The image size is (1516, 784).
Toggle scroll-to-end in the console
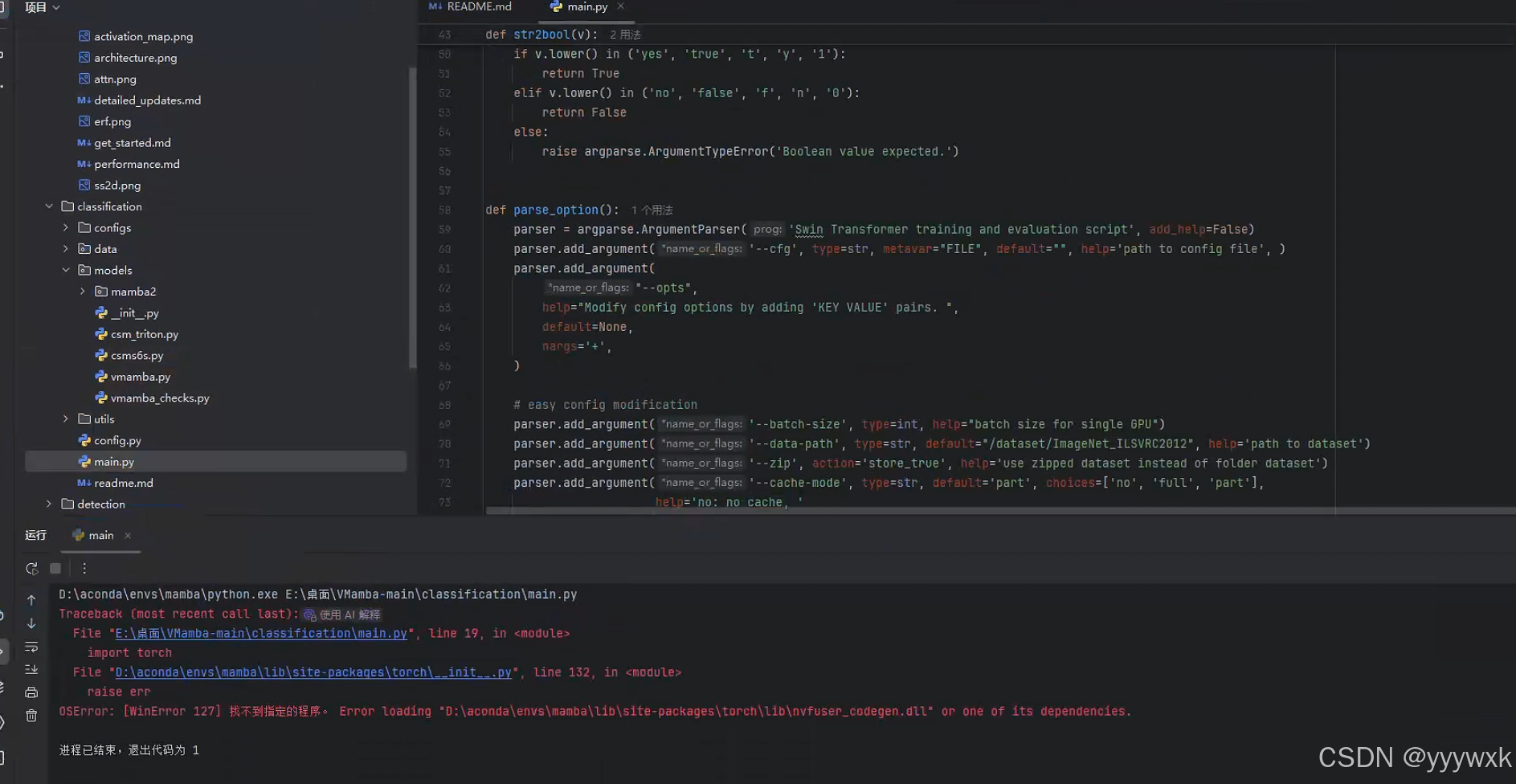pyautogui.click(x=31, y=669)
